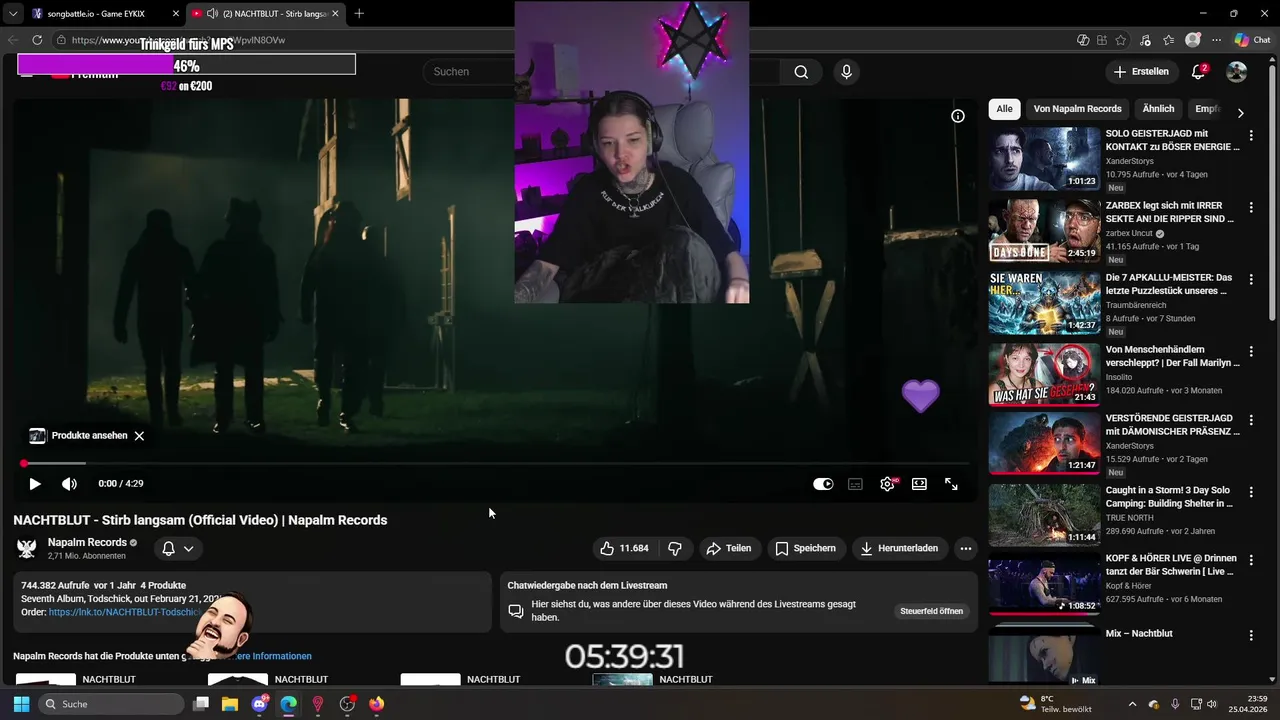Open options for the ZARBEX video
Image resolution: width=1280 pixels, height=720 pixels.
coord(1251,207)
